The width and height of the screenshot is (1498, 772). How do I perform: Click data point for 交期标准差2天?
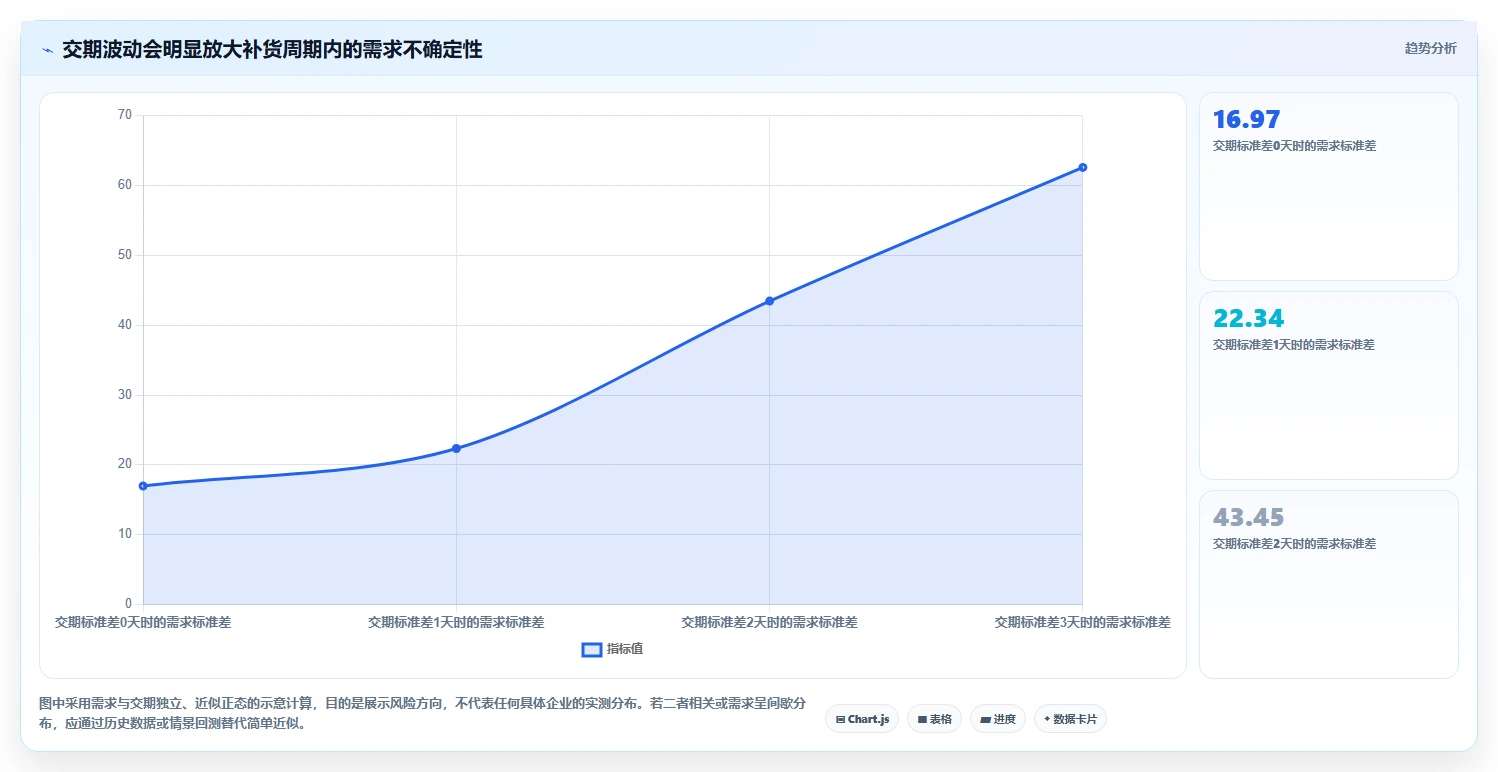point(769,301)
